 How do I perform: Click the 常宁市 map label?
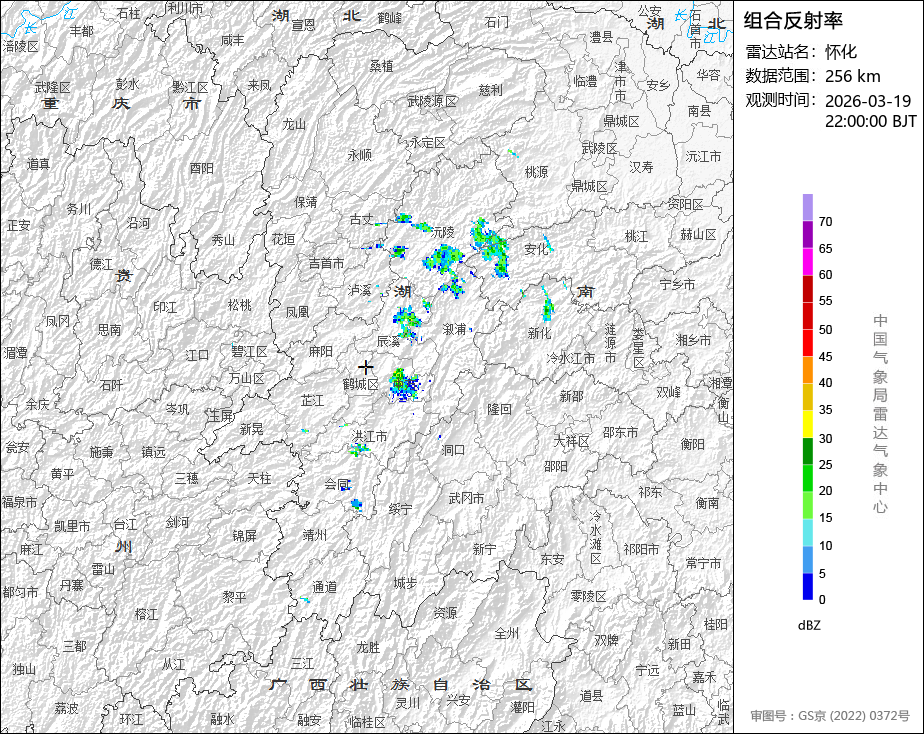(x=703, y=564)
